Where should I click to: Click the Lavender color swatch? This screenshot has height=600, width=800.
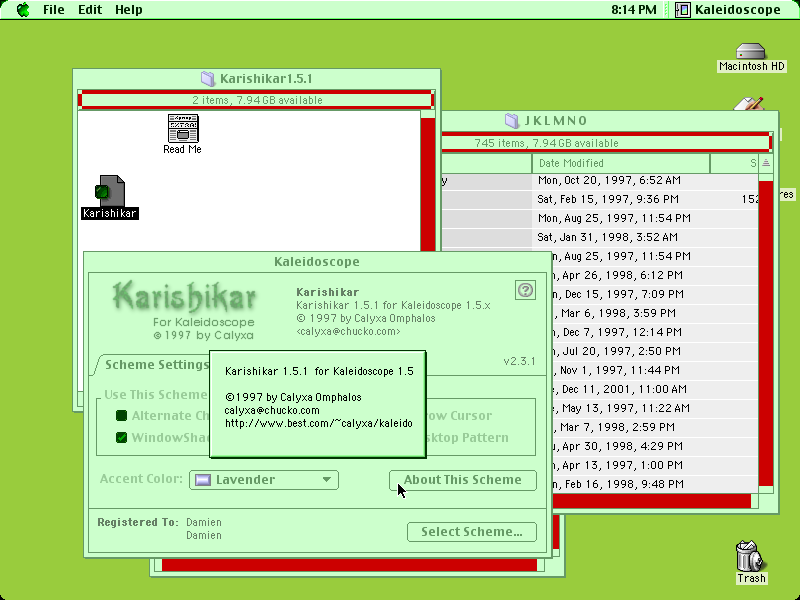[x=203, y=480]
